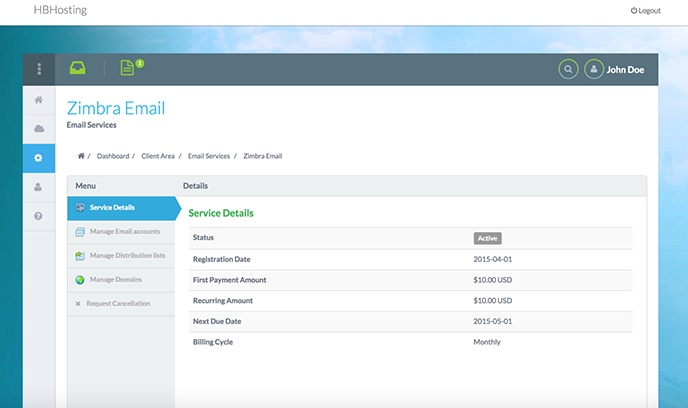Click the Logout link
688x408 pixels.
click(x=645, y=11)
